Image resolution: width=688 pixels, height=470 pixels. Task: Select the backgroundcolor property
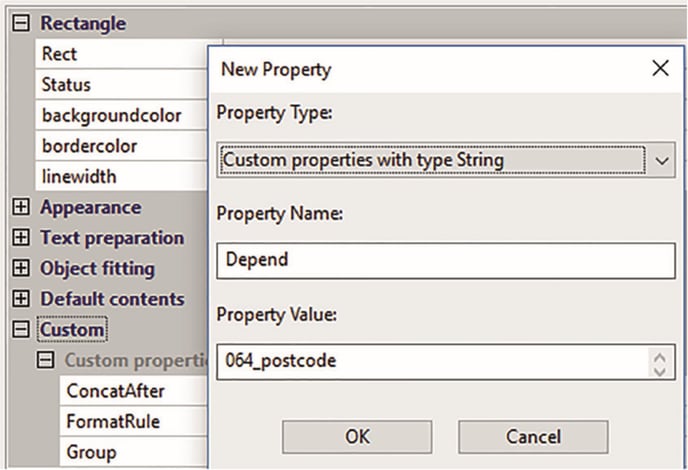click(122, 115)
